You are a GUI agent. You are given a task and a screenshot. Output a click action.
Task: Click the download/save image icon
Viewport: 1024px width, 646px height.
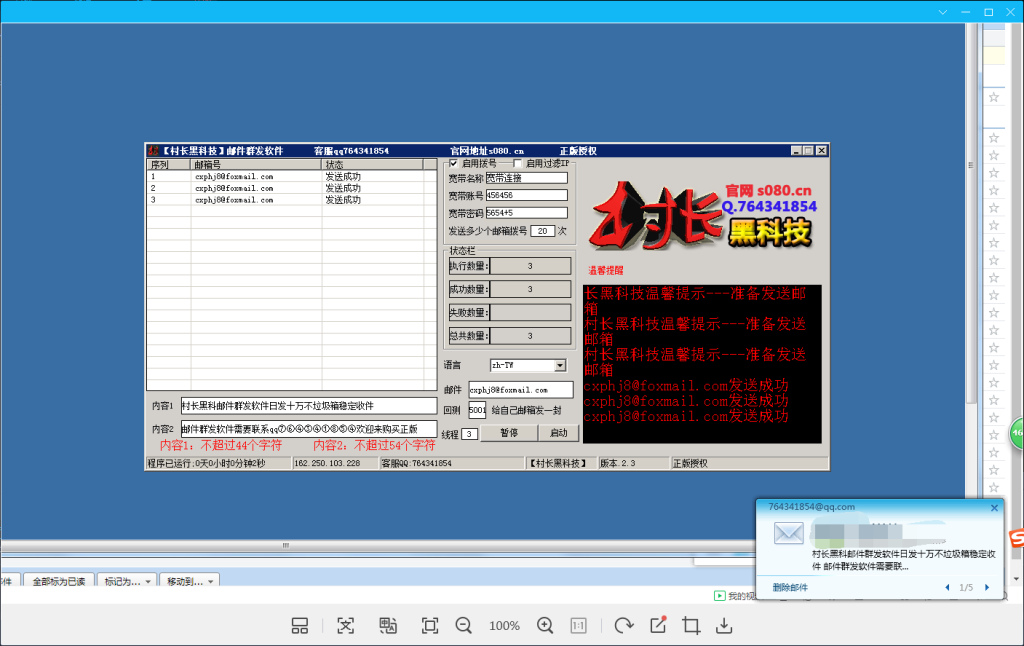(x=724, y=625)
